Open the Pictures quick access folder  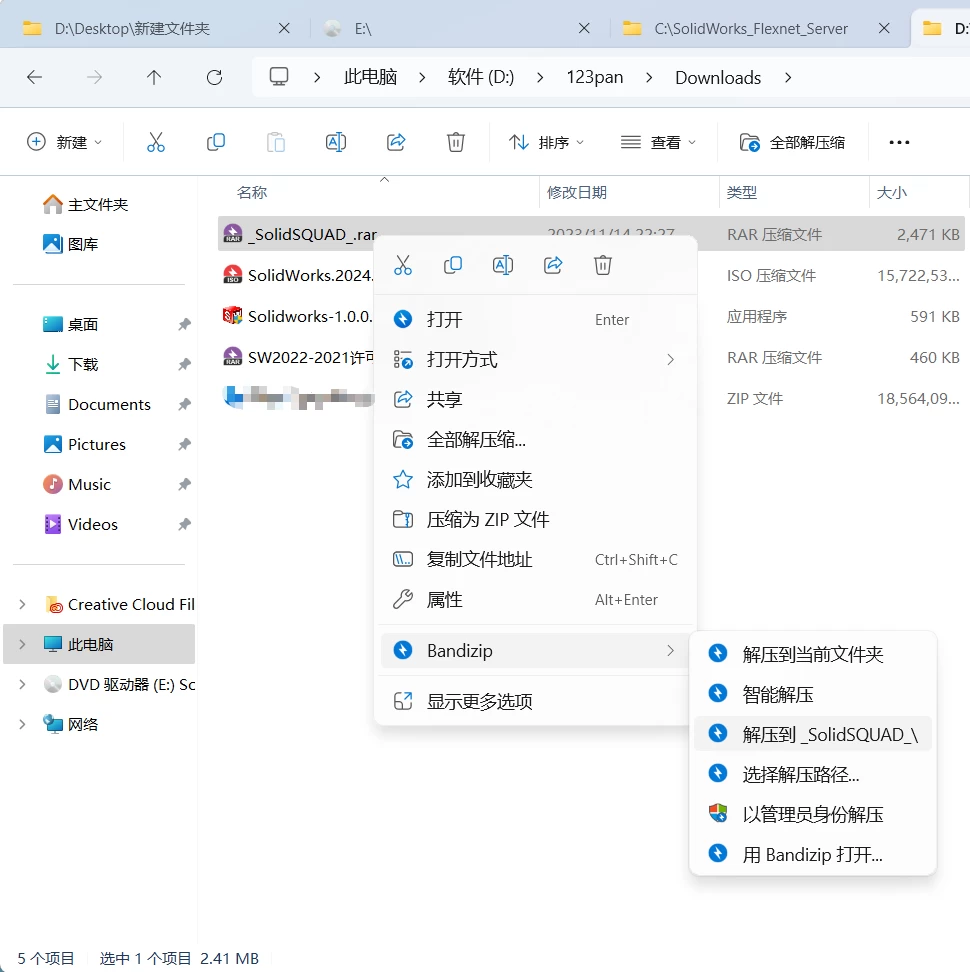[x=85, y=444]
